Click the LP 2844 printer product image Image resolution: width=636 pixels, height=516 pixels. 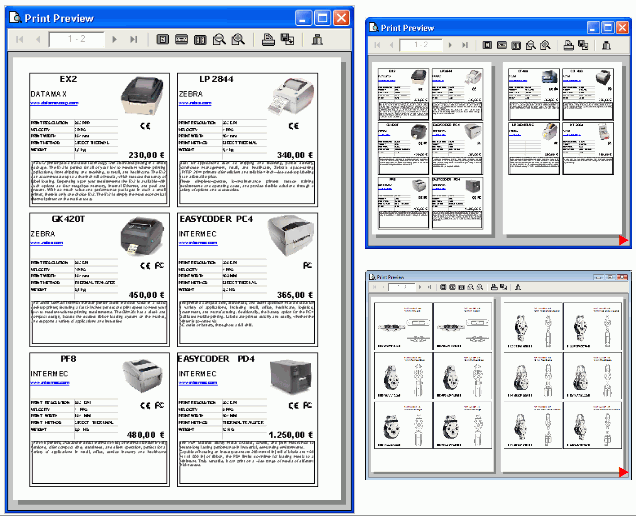pos(290,96)
